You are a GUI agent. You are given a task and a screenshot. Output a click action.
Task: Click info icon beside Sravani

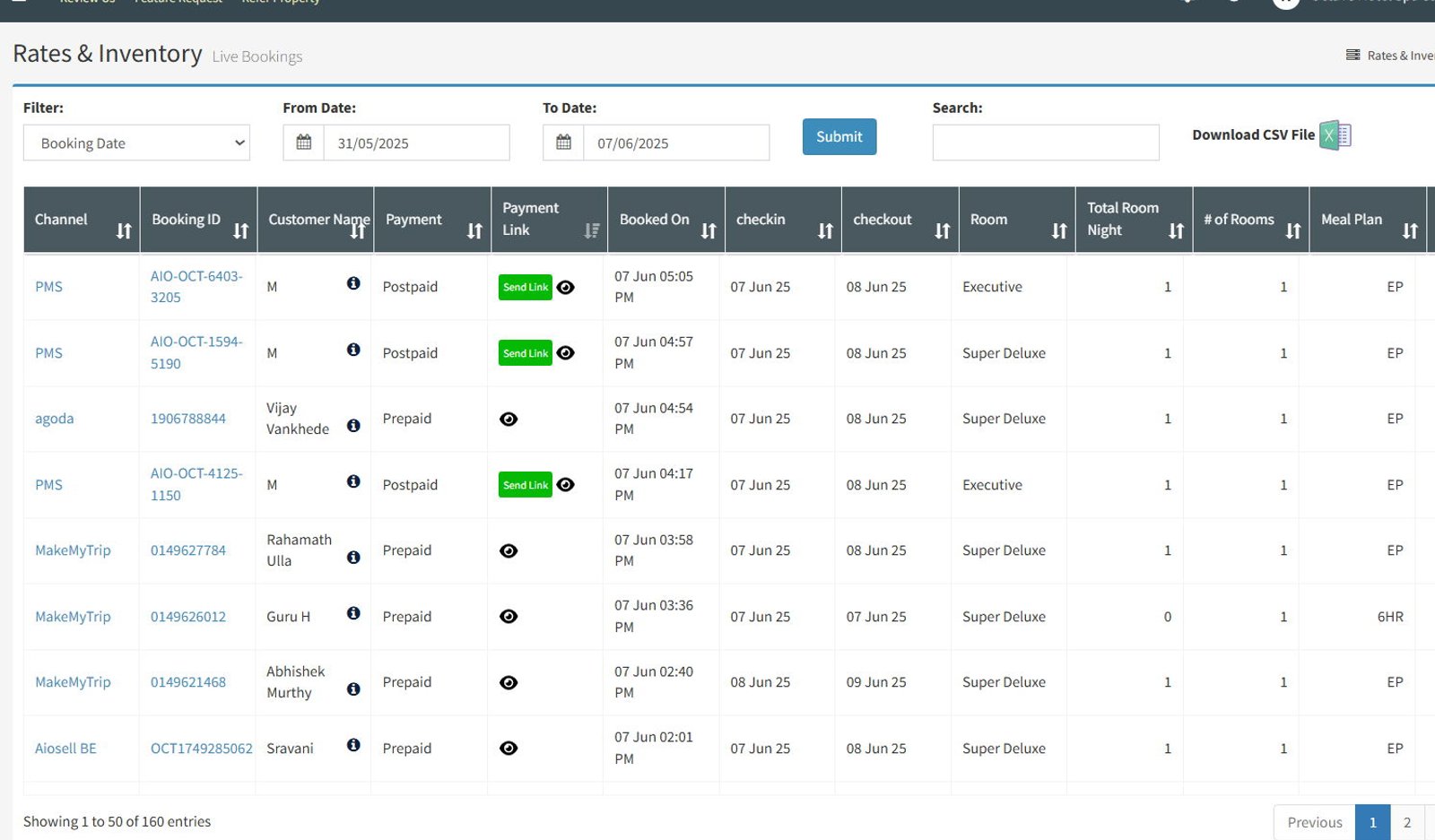[x=353, y=745]
